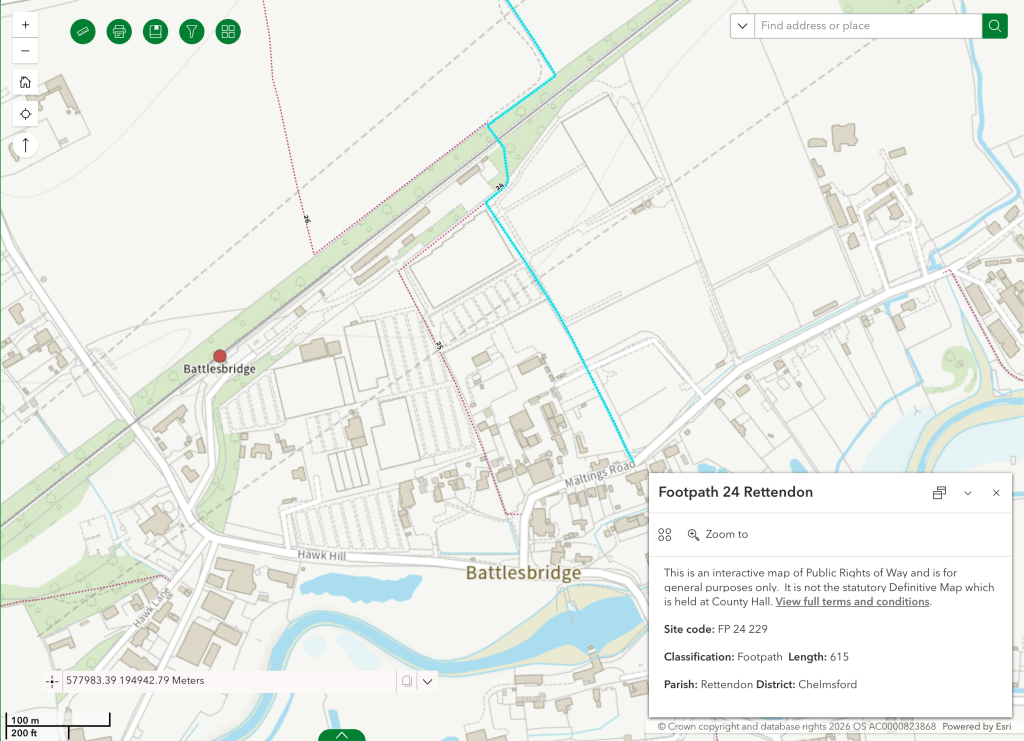Open coordinate system options dropdown
Image resolution: width=1024 pixels, height=741 pixels.
tap(428, 681)
